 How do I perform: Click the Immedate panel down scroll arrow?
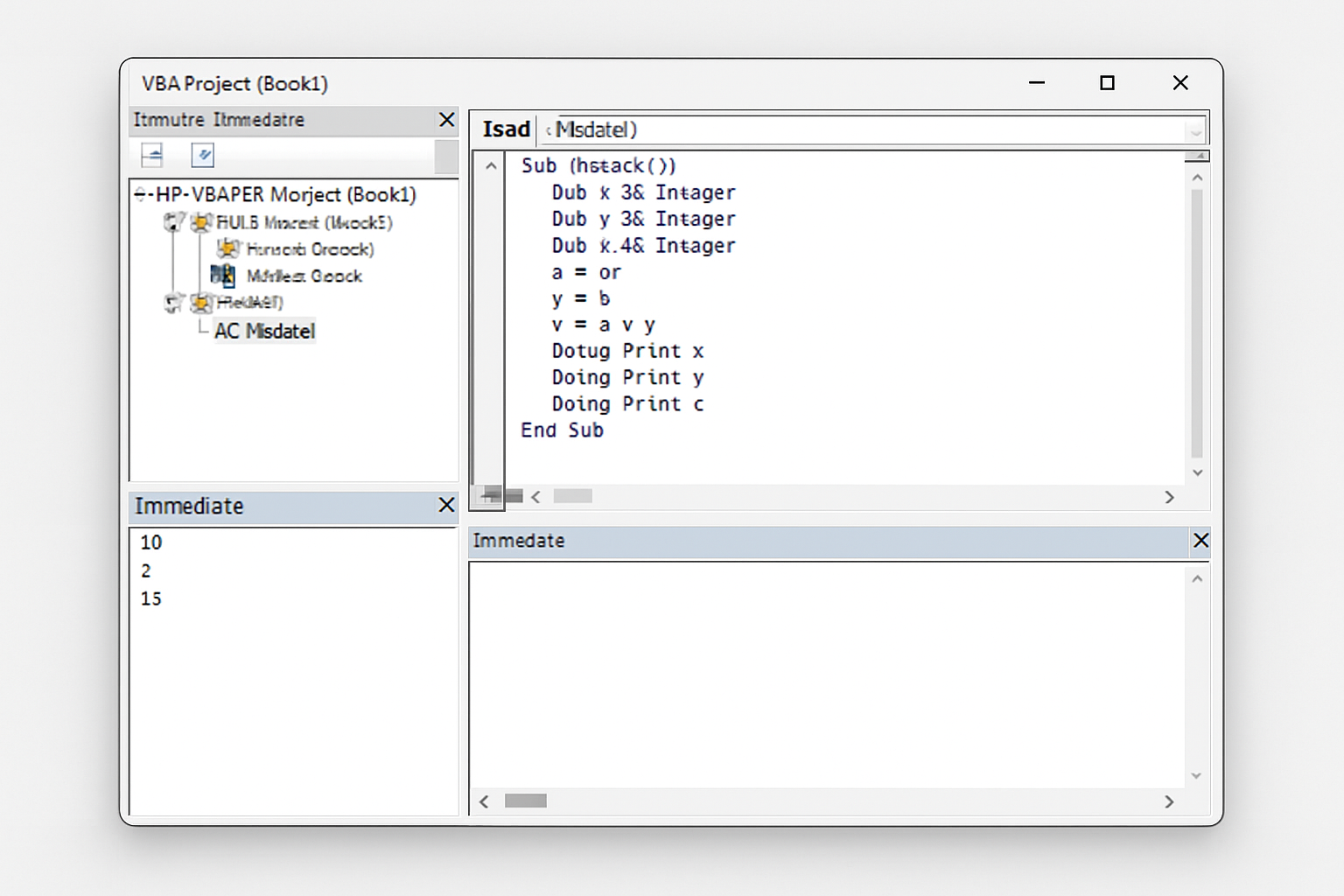(1197, 776)
